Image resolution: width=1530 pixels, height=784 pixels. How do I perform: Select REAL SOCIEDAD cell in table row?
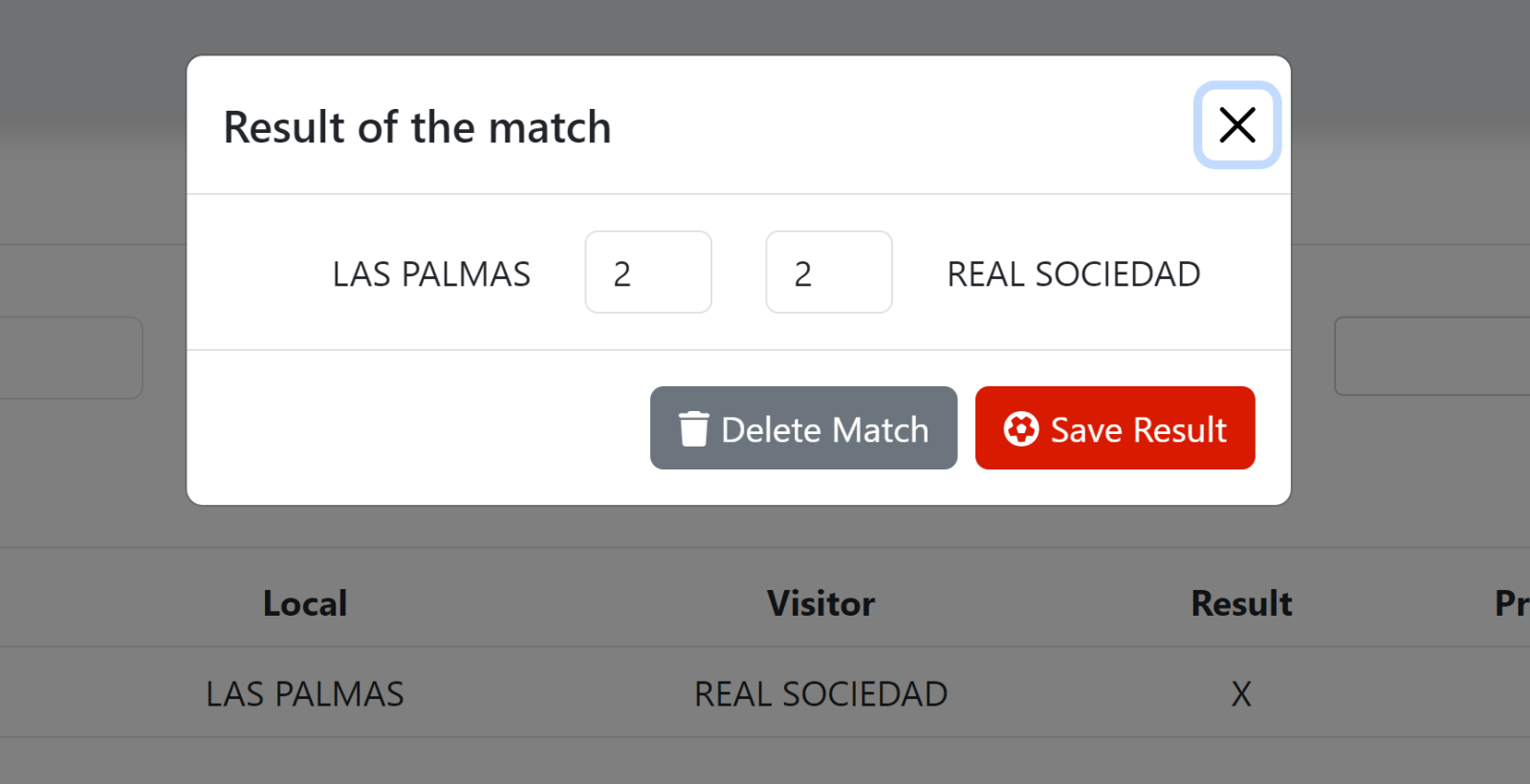(x=820, y=694)
